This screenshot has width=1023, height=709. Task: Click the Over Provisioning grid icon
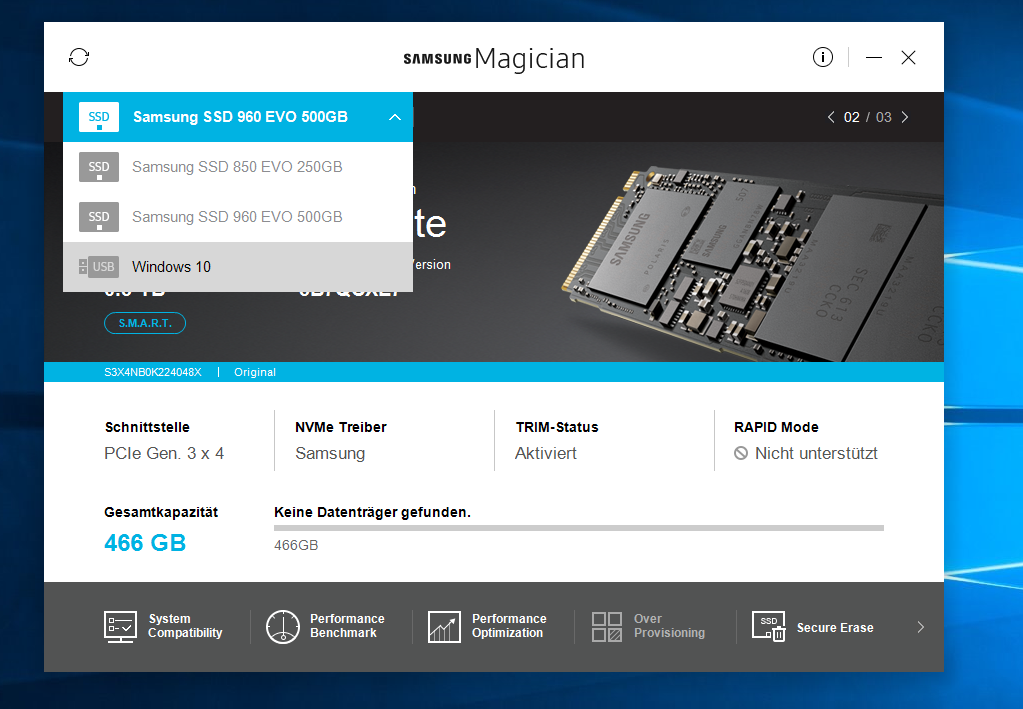click(607, 627)
